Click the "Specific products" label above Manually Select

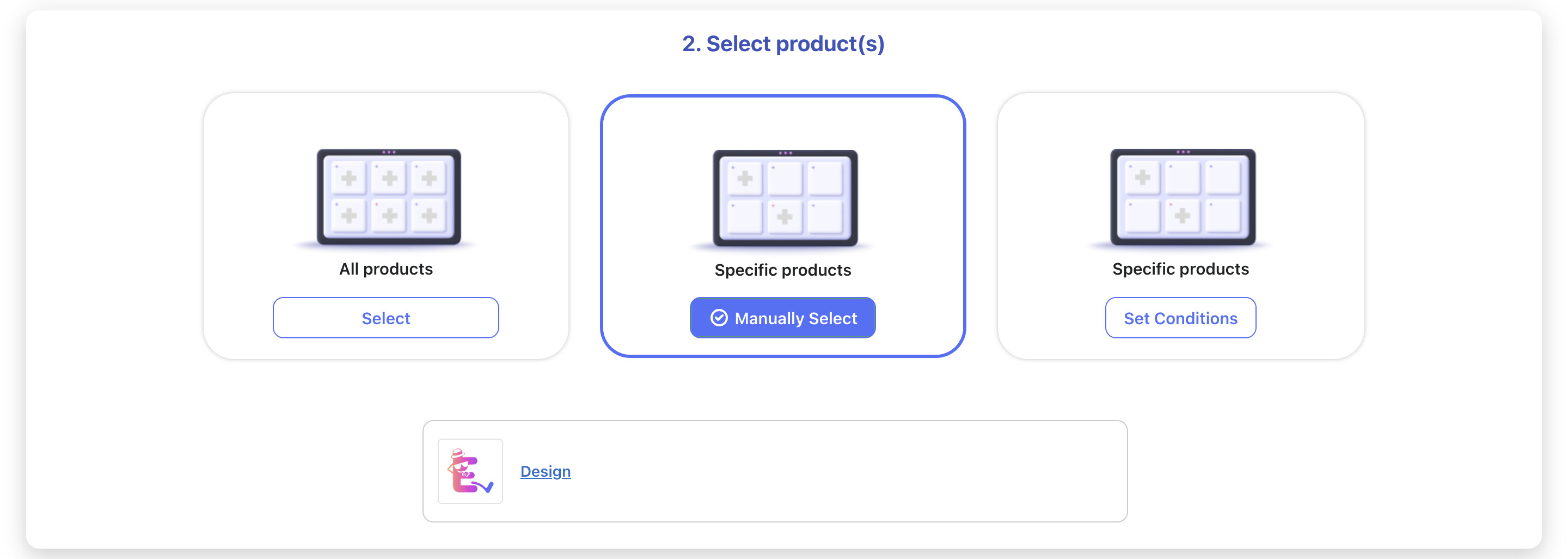783,270
